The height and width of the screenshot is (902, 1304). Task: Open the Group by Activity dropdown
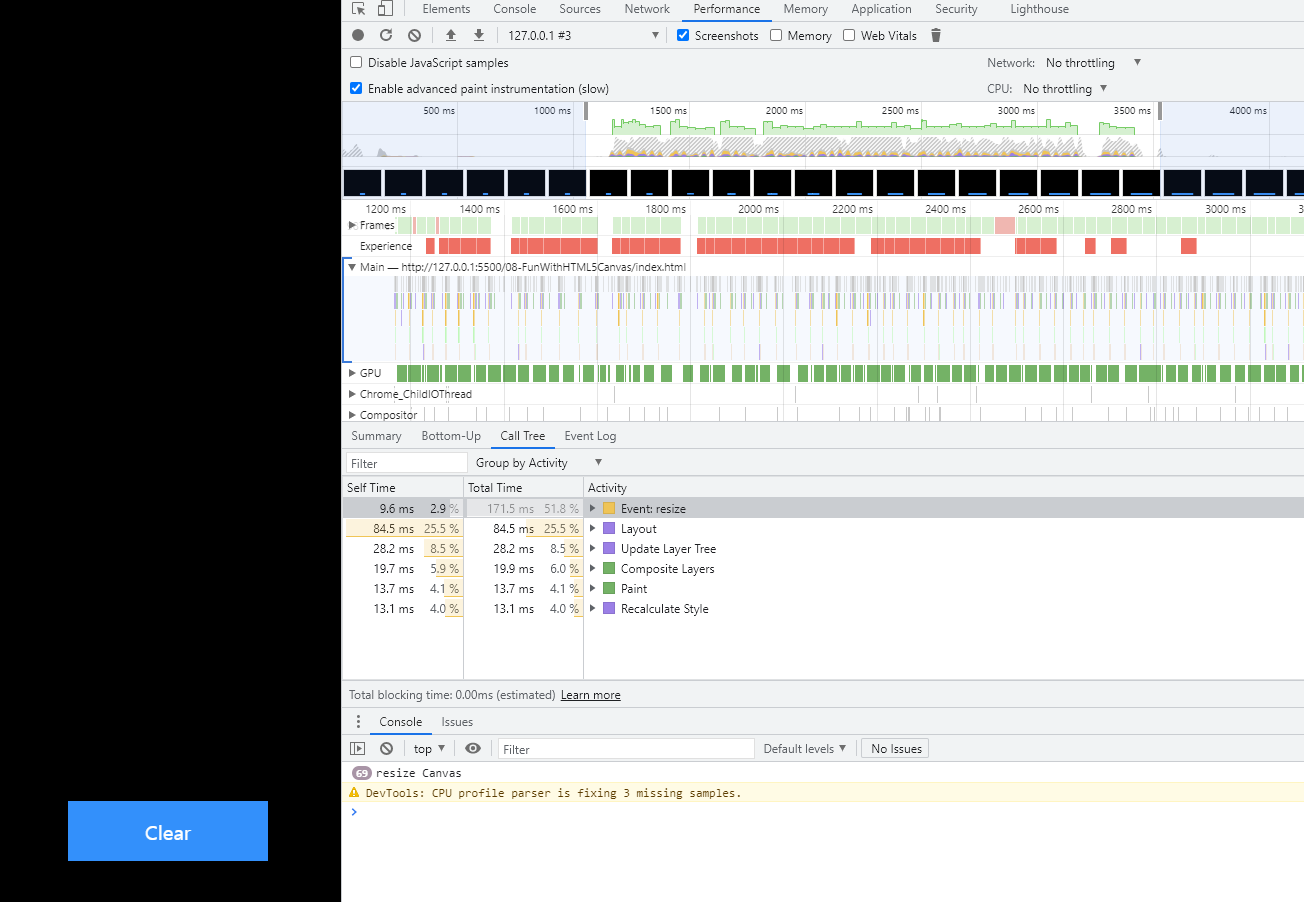539,462
